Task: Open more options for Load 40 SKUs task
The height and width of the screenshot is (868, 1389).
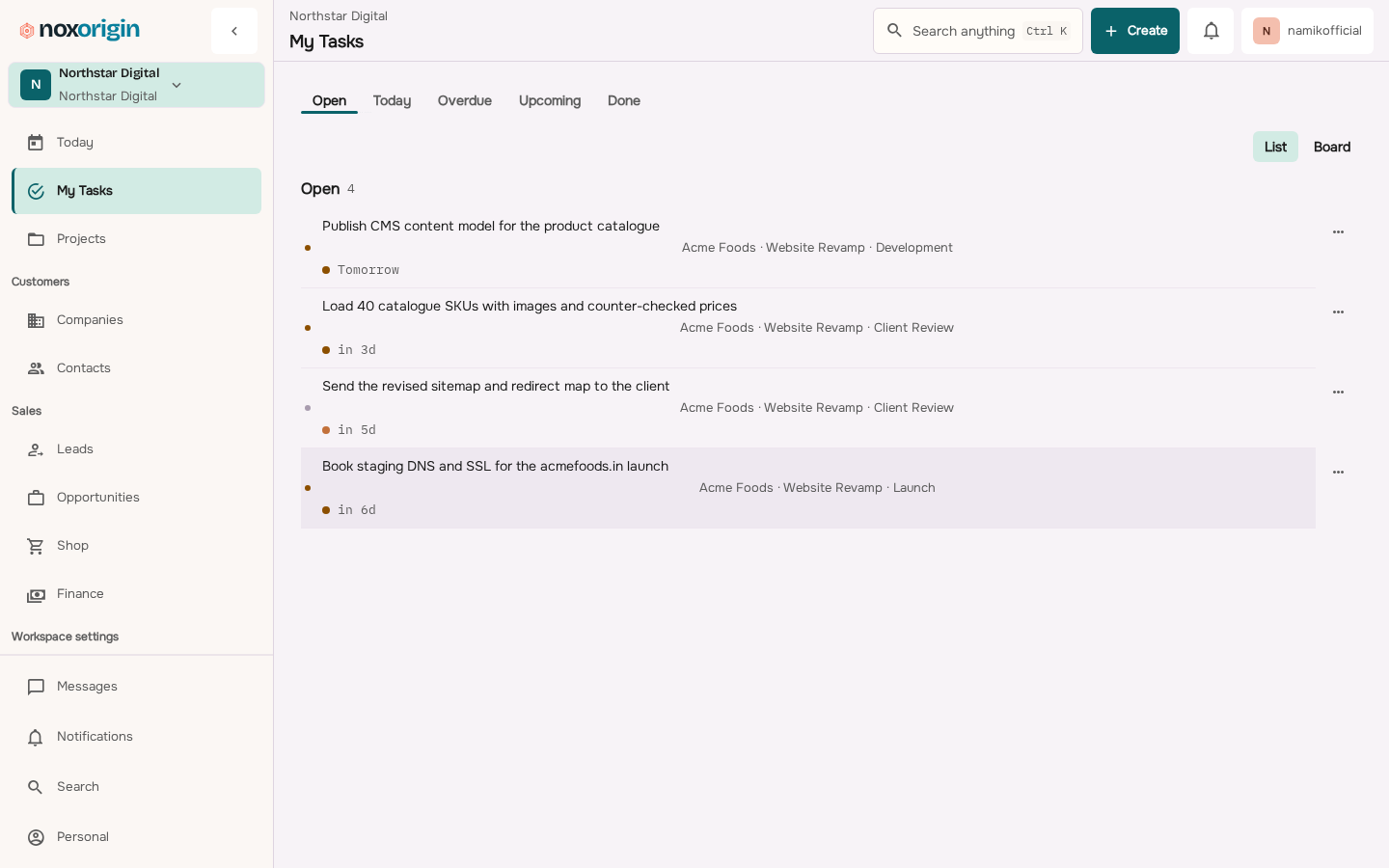Action: pyautogui.click(x=1338, y=312)
